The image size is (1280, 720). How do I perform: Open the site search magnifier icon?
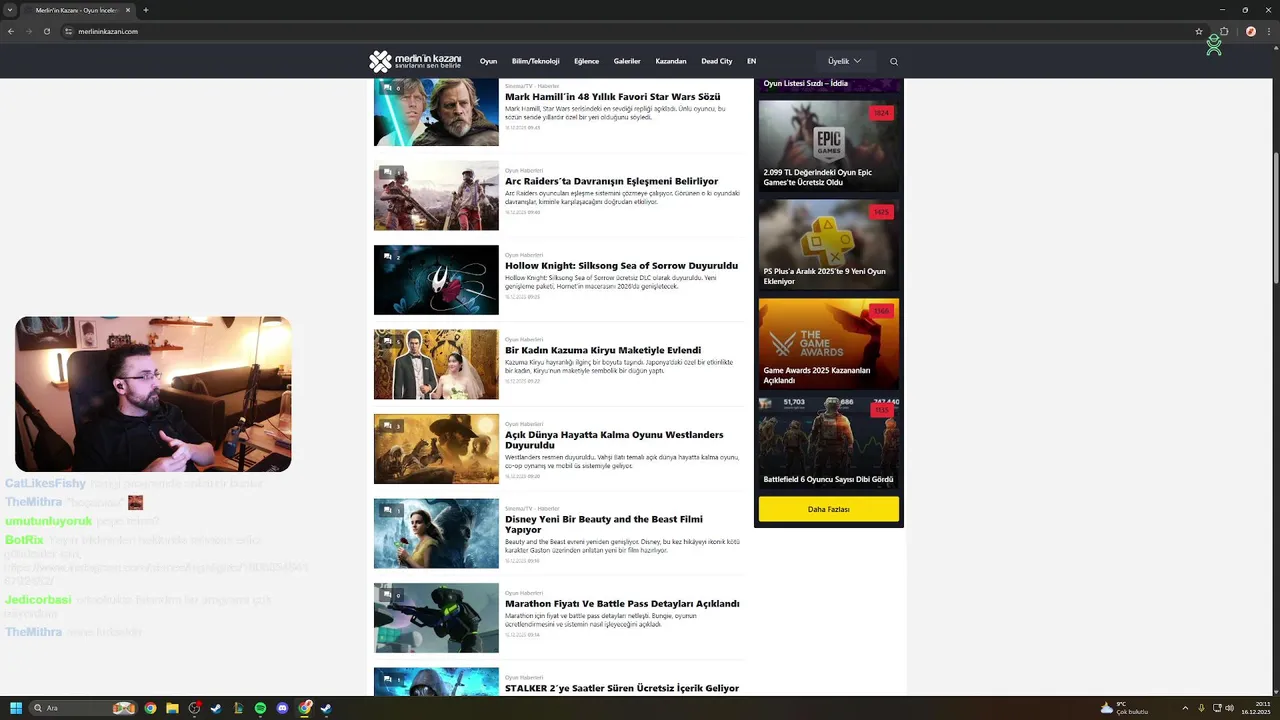(x=894, y=62)
